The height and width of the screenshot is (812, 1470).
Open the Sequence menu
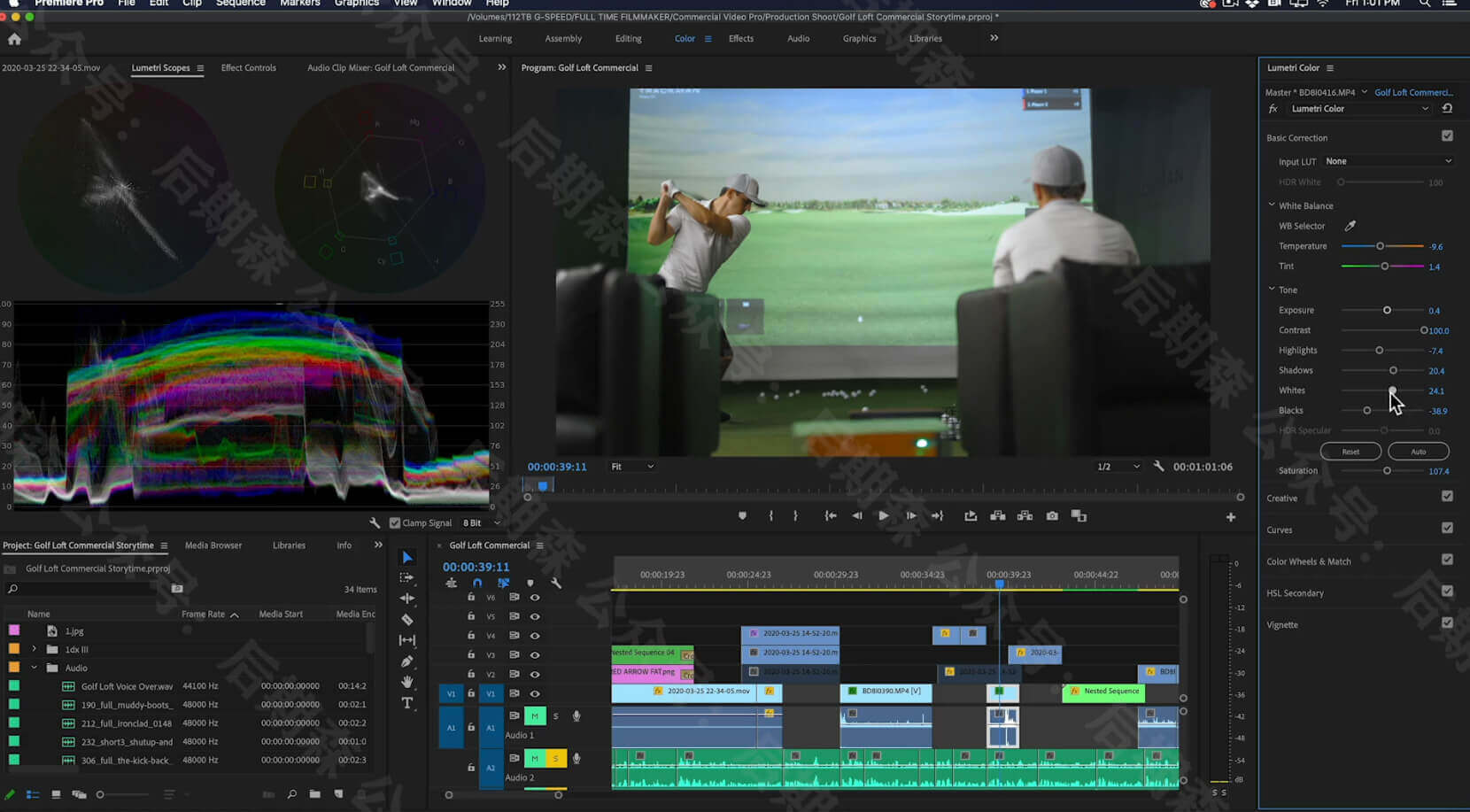[240, 4]
